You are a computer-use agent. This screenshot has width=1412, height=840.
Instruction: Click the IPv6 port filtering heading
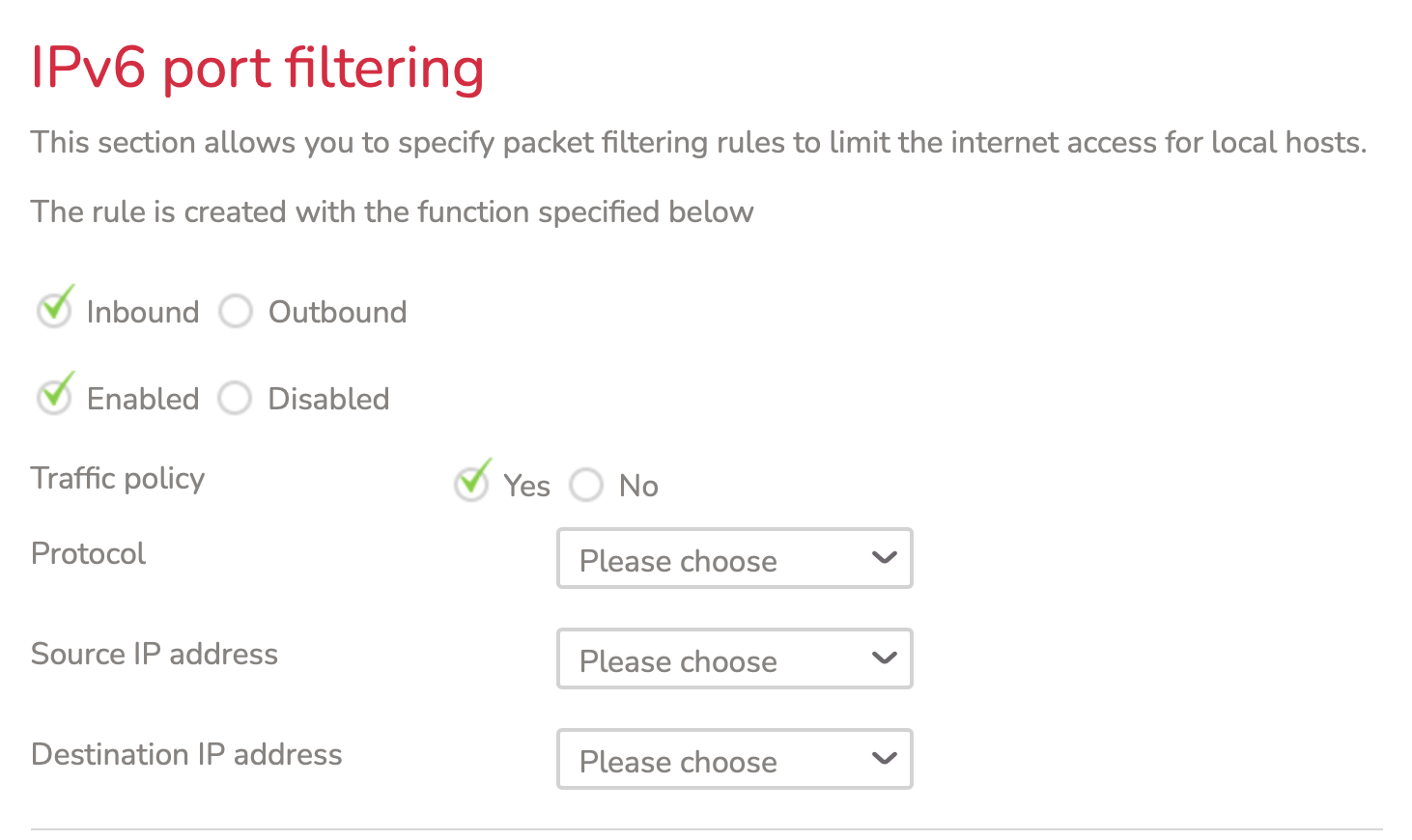pos(257,68)
